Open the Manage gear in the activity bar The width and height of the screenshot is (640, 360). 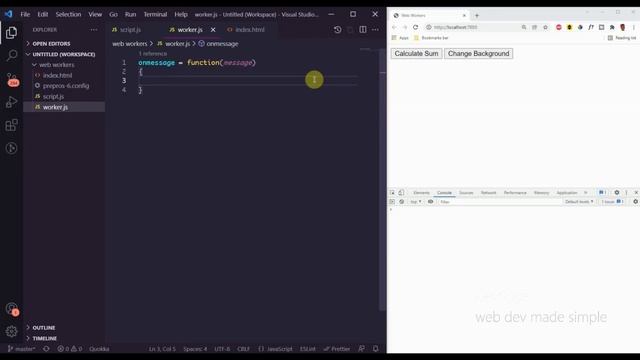pos(11,331)
